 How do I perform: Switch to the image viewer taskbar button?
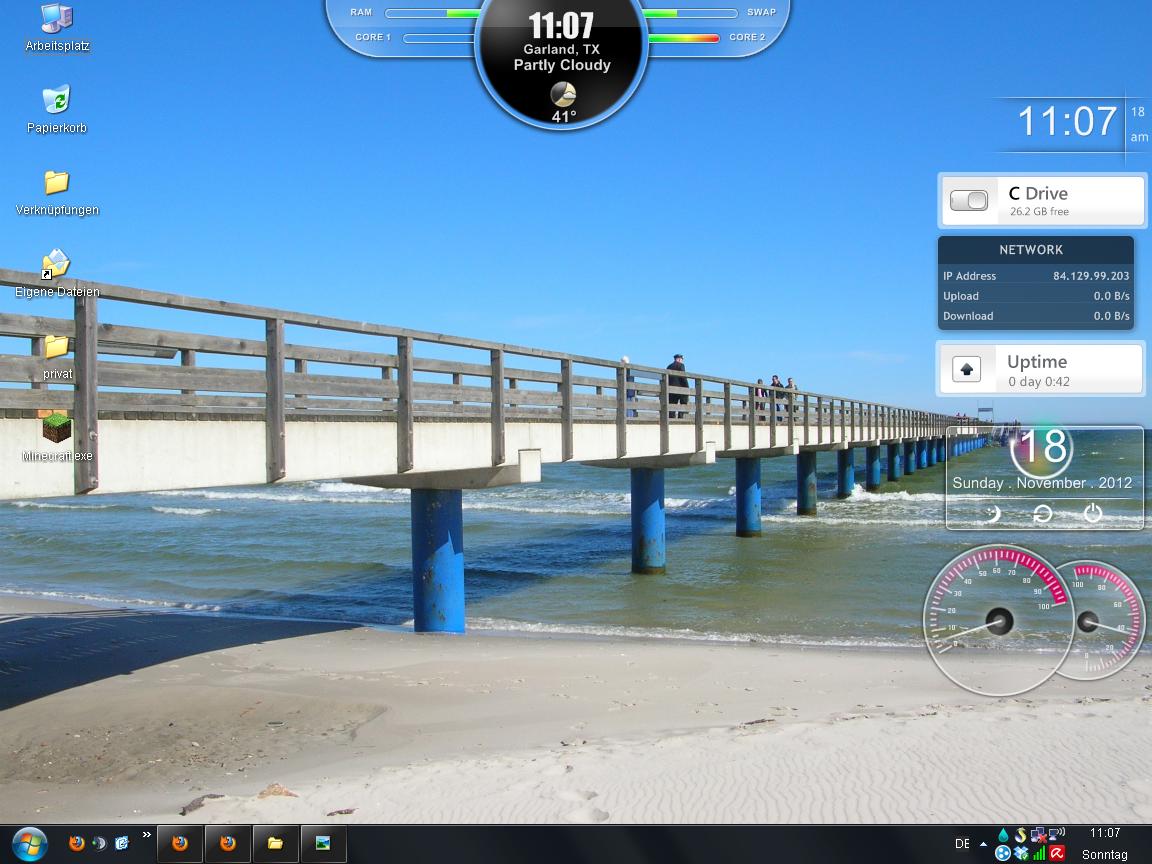coord(323,843)
